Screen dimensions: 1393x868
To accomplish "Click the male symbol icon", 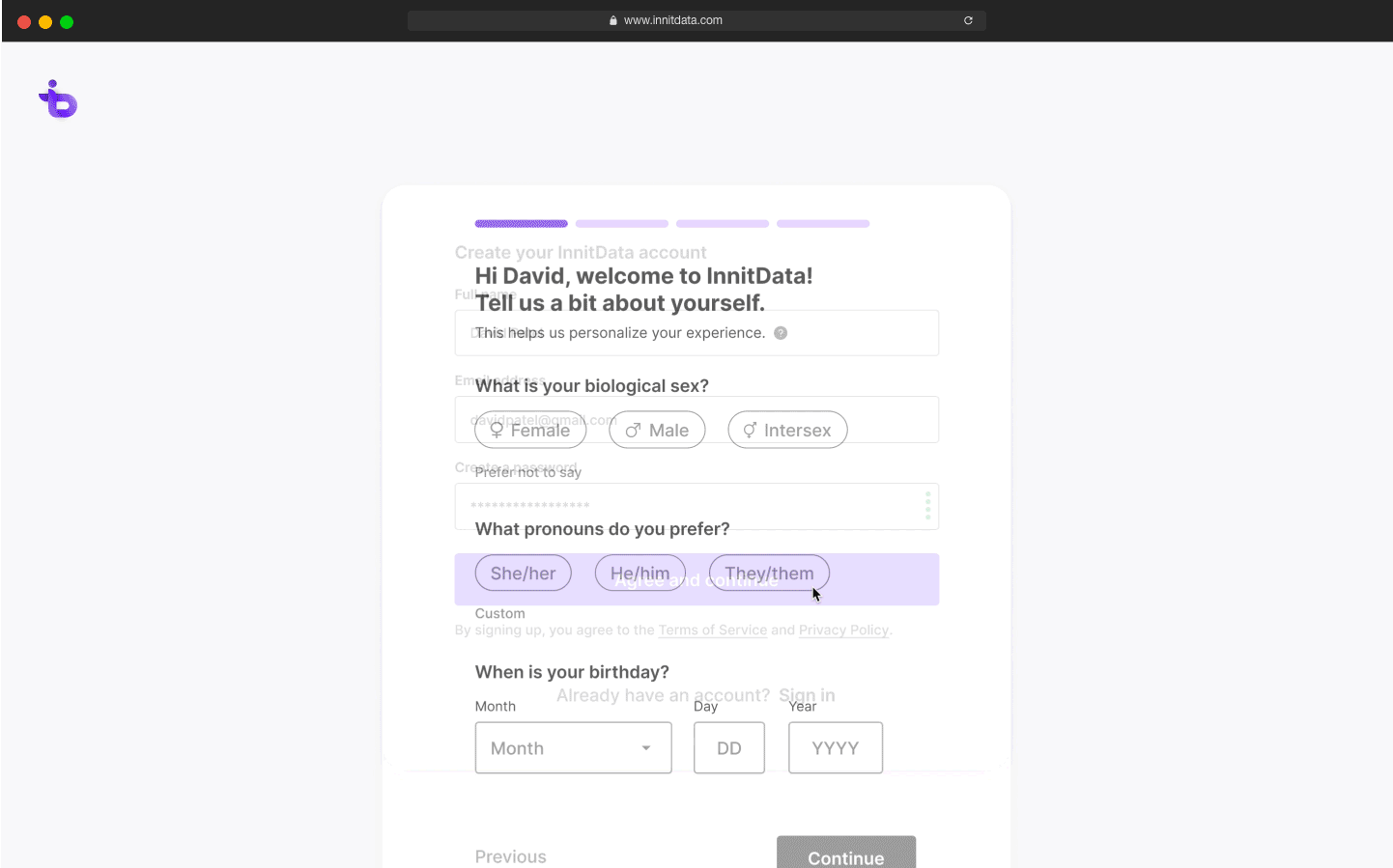I will (633, 431).
